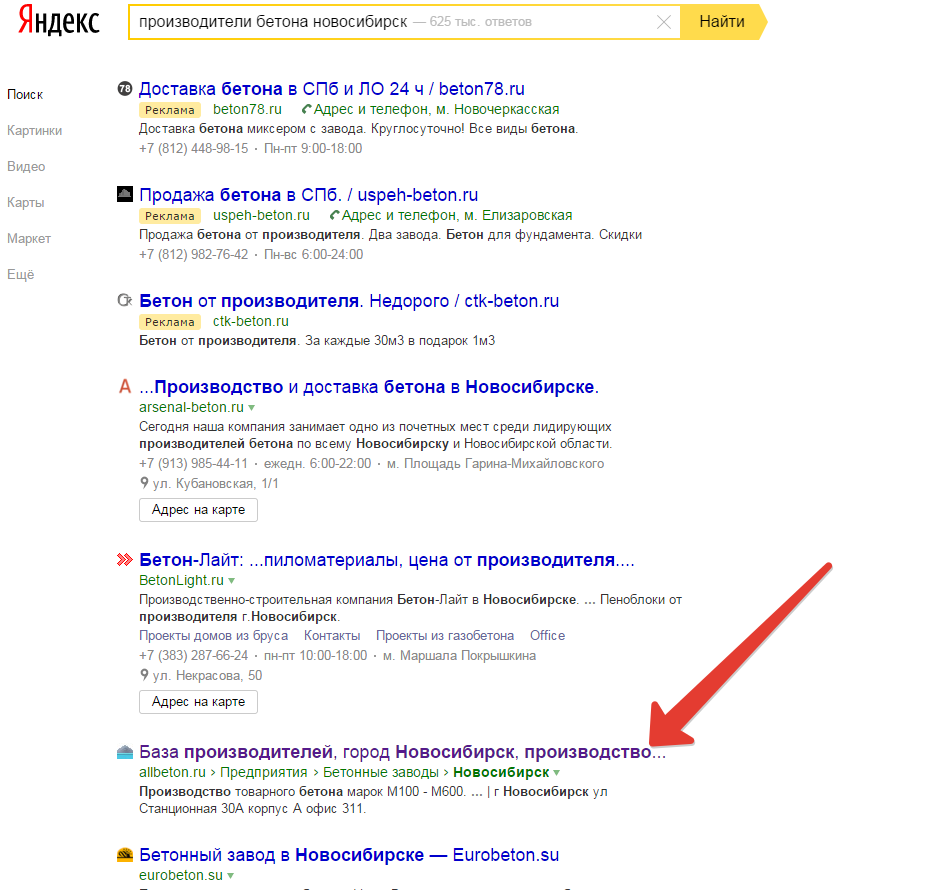Image resolution: width=931 pixels, height=890 pixels.
Task: Open 'Адрес и телефон, м. Елизаровская' link
Action: point(457,215)
